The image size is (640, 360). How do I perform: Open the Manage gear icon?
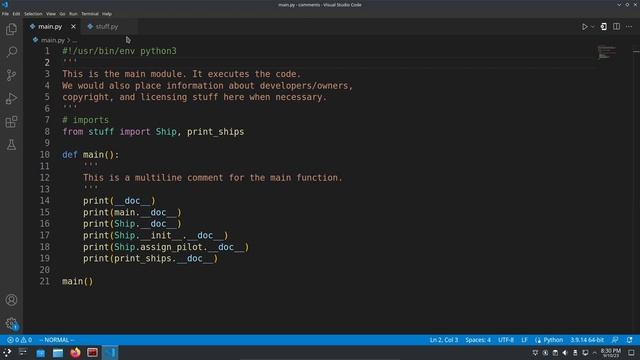(x=11, y=324)
